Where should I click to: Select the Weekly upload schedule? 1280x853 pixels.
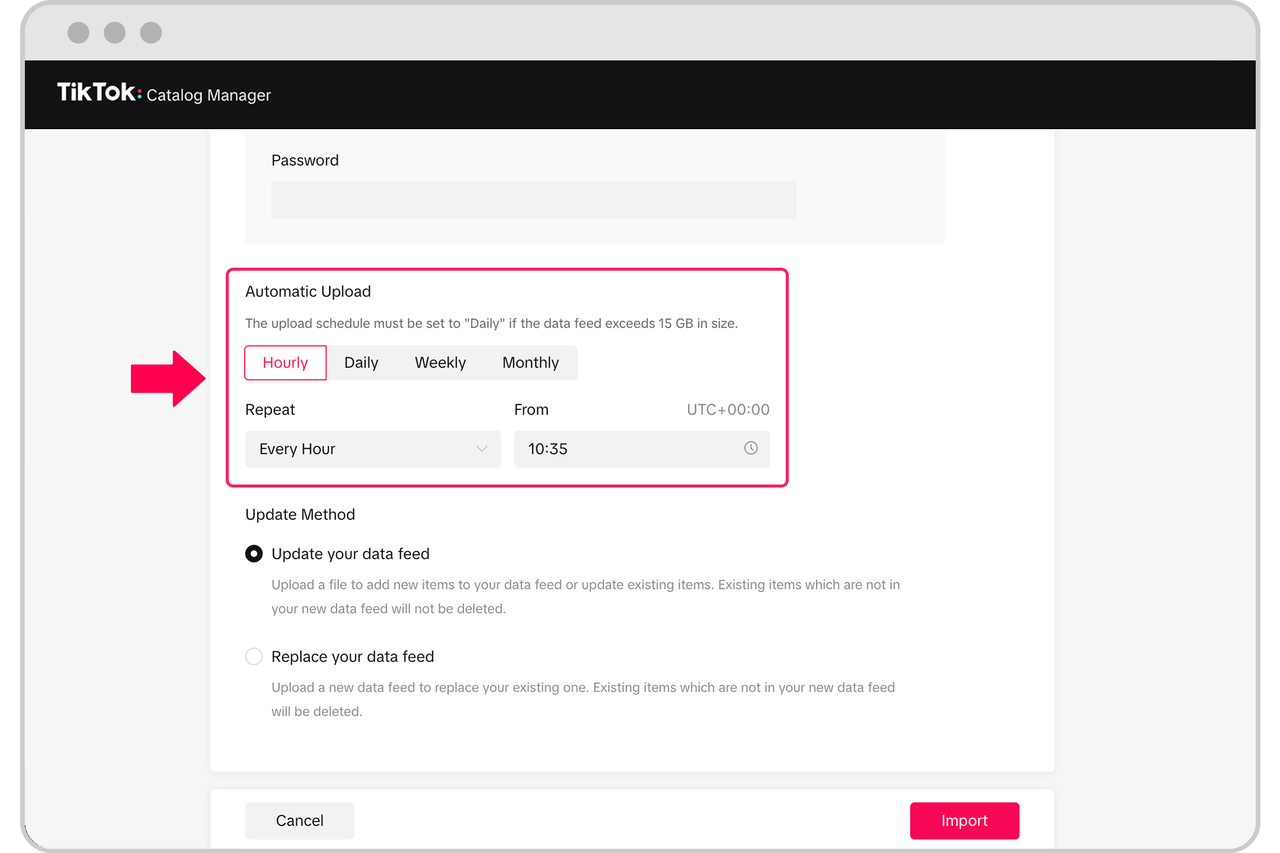point(440,363)
